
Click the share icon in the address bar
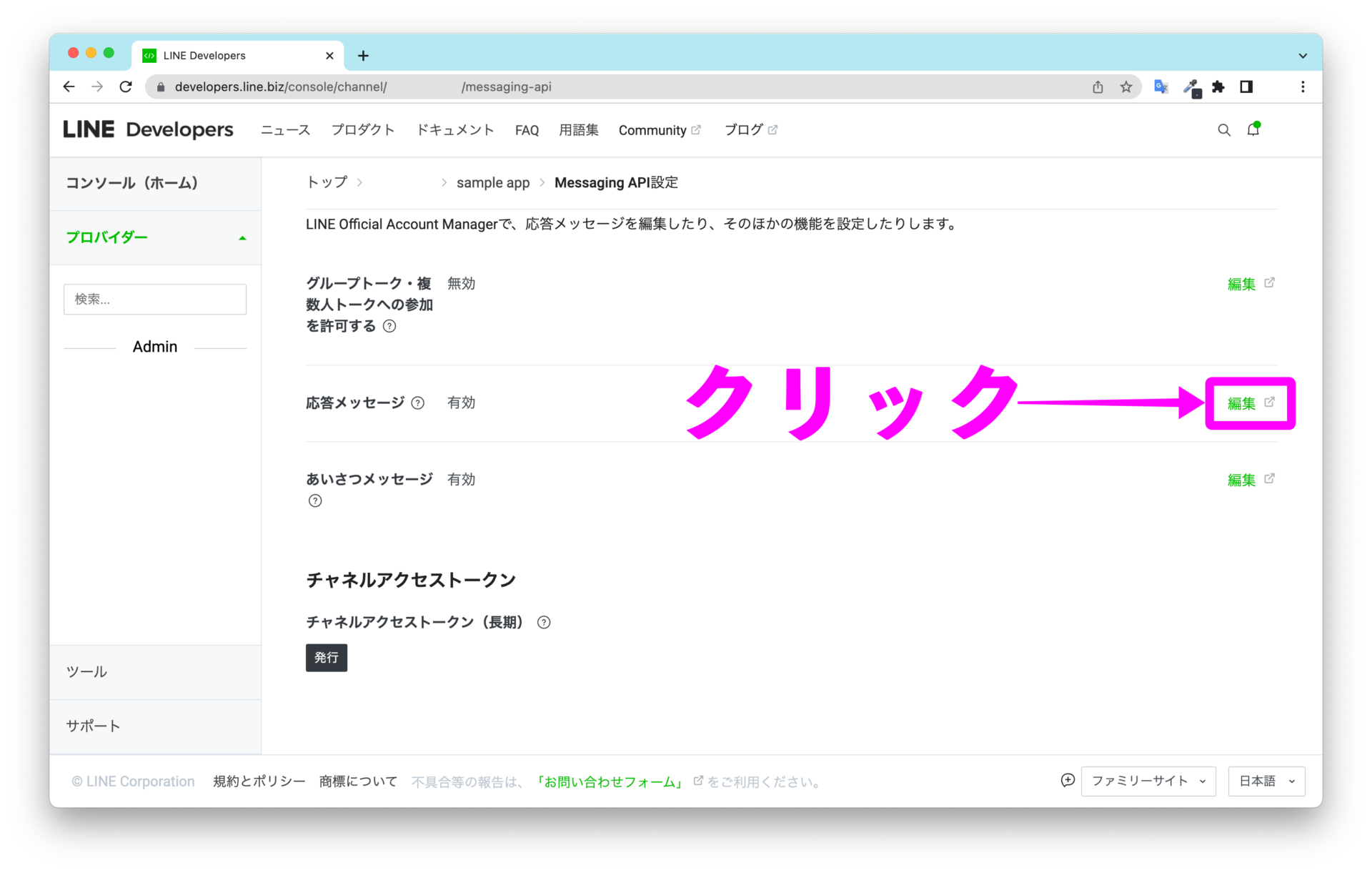click(1098, 87)
